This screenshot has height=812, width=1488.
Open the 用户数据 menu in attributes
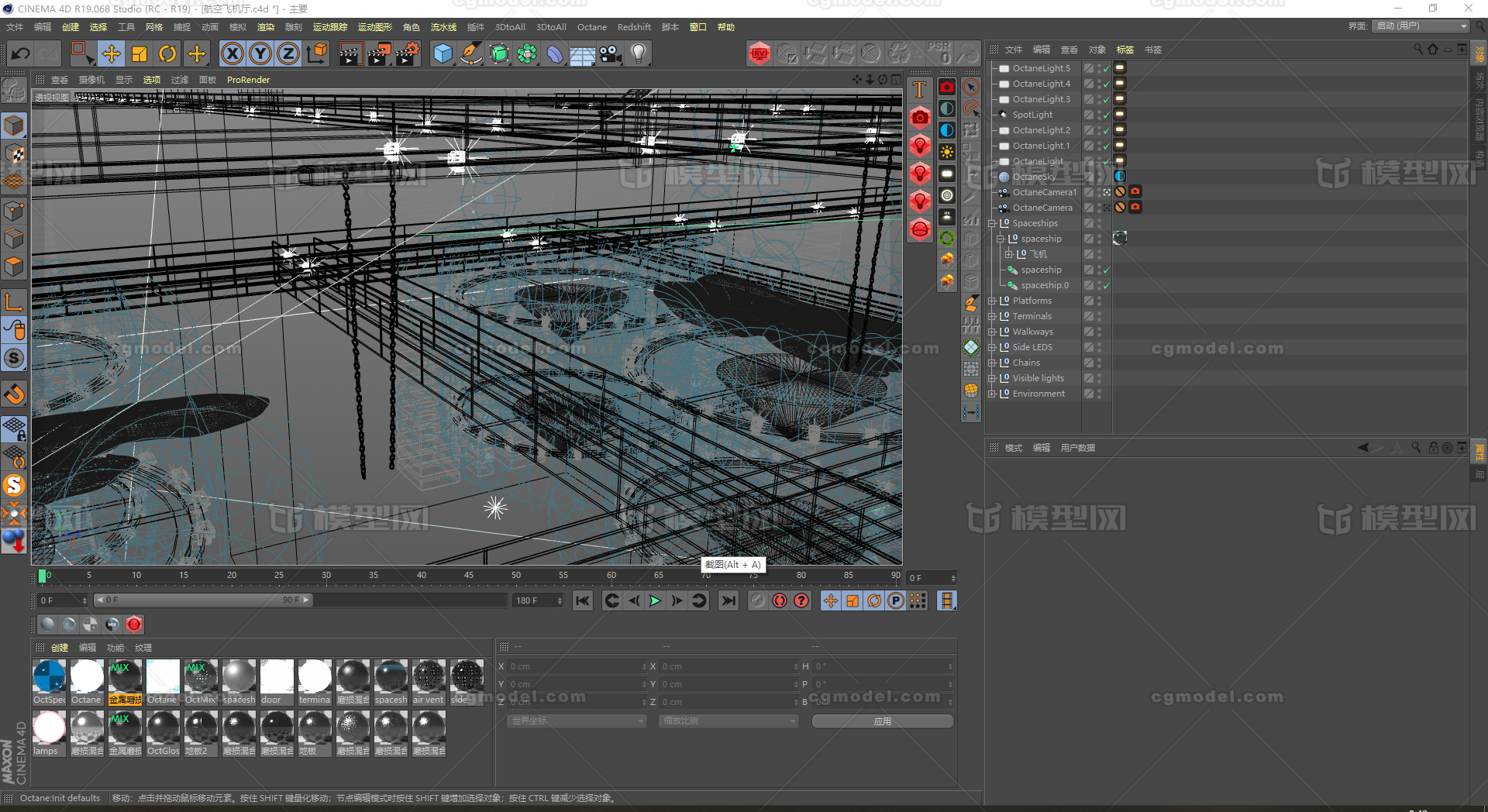1077,448
